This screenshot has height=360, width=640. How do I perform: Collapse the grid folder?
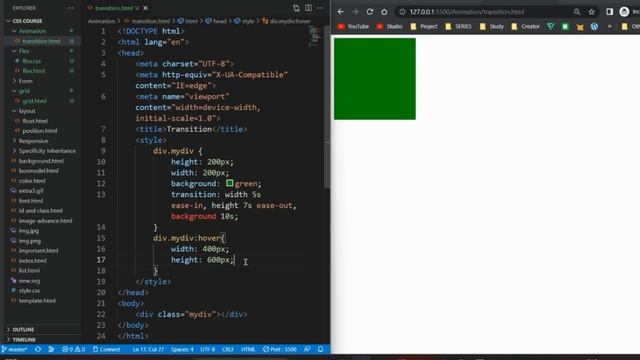click(24, 91)
